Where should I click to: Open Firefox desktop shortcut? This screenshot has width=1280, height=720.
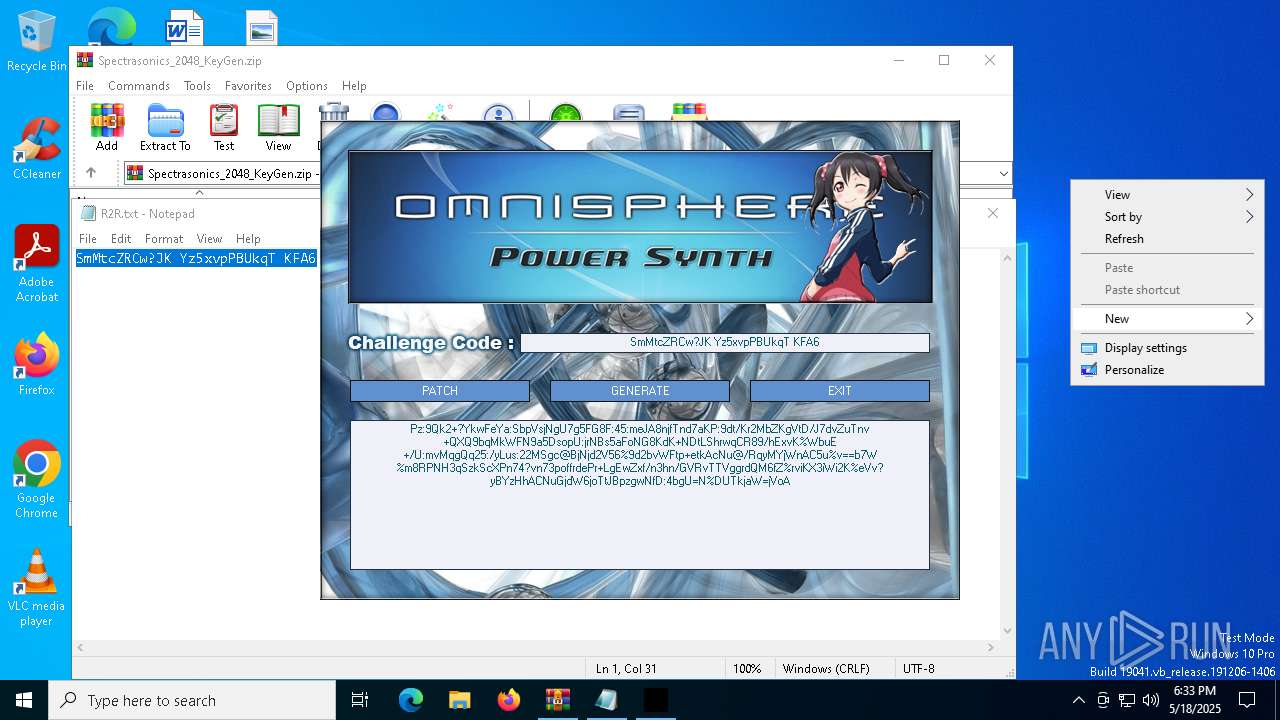[x=36, y=364]
